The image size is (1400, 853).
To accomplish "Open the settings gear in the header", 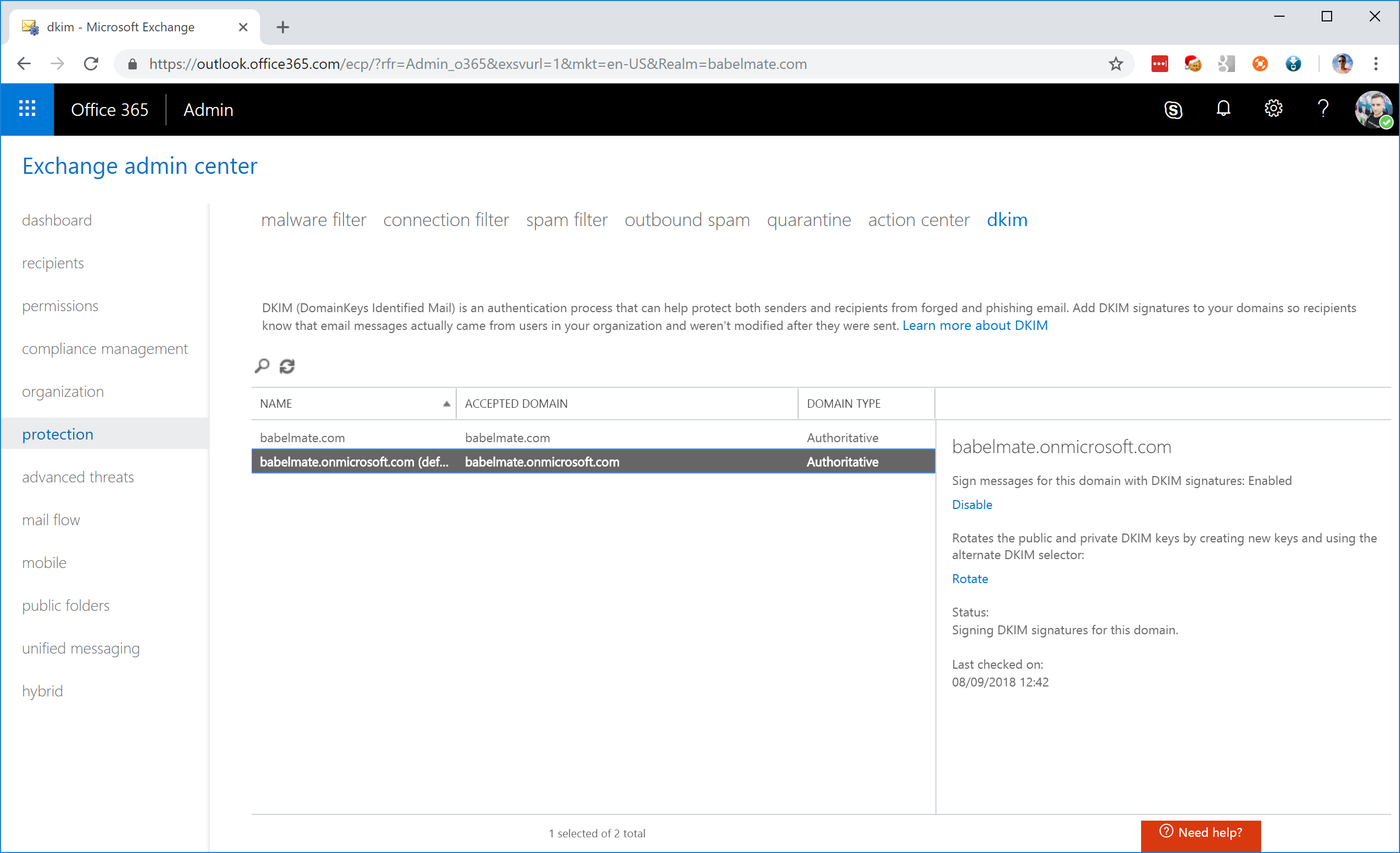I will tap(1273, 109).
